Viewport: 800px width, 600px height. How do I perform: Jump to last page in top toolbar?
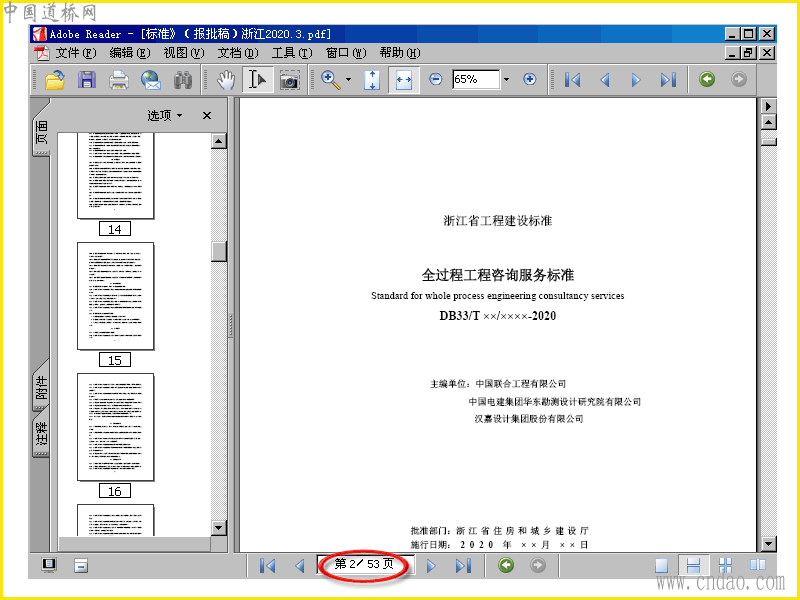[x=668, y=80]
